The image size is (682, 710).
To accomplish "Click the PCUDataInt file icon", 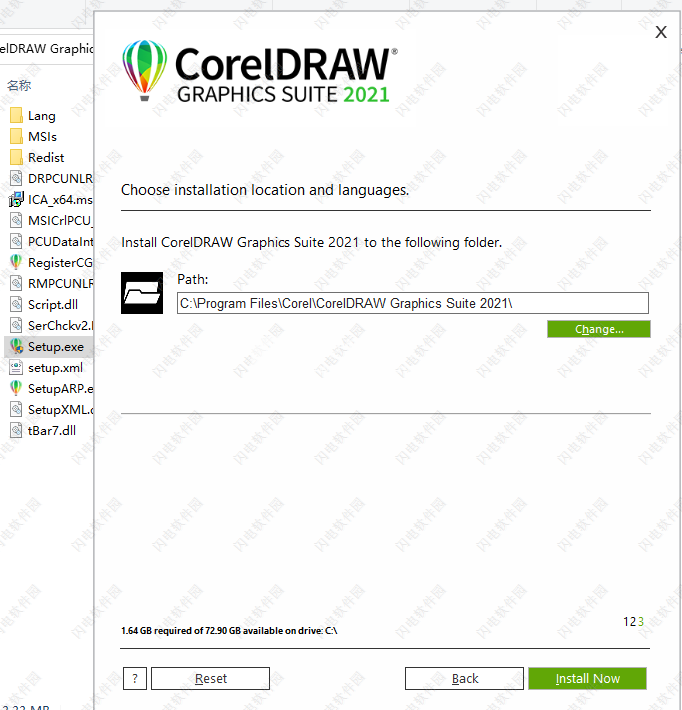I will coord(16,241).
